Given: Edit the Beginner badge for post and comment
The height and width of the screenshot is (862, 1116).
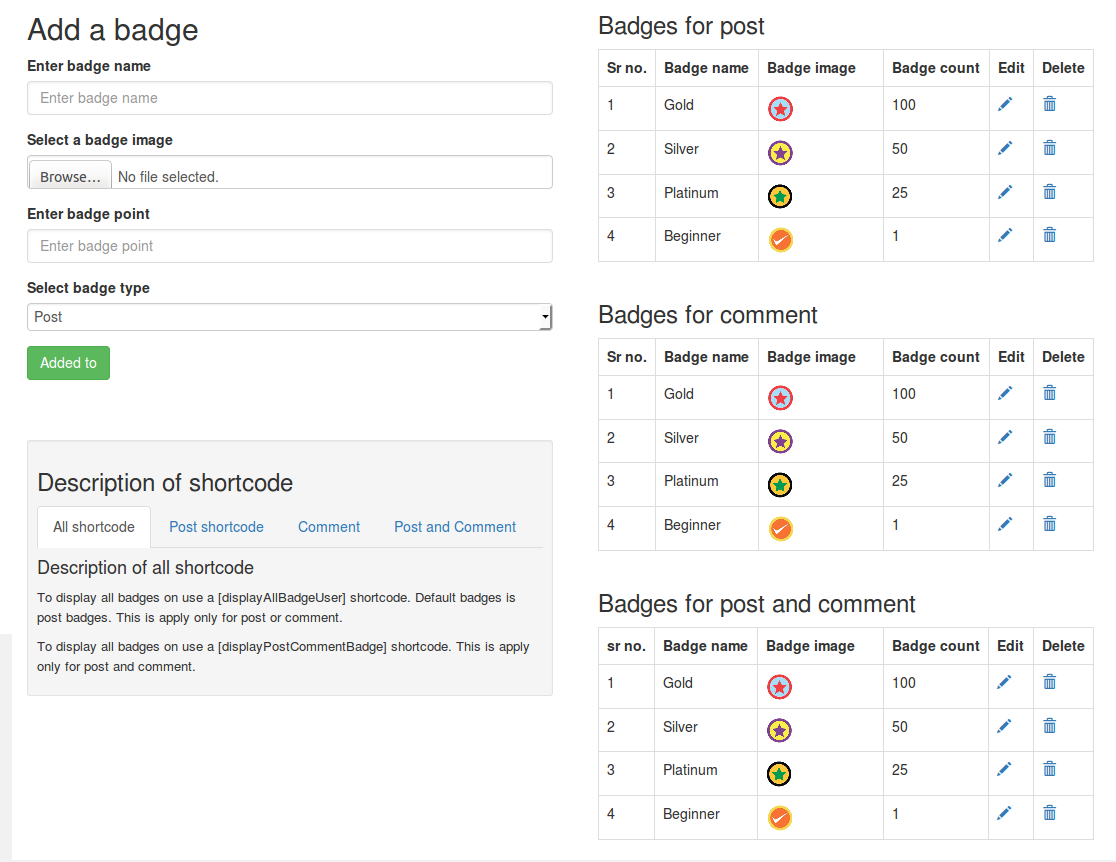Looking at the screenshot, I should point(1005,813).
